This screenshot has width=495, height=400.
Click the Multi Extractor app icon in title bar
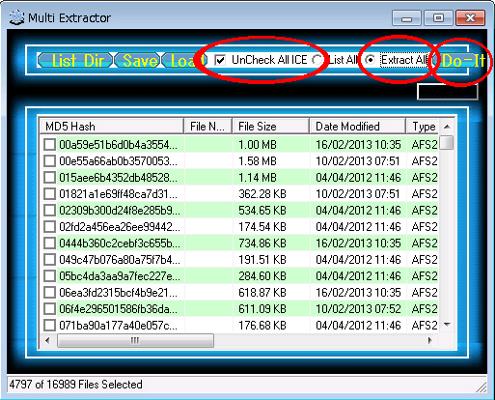tap(17, 18)
